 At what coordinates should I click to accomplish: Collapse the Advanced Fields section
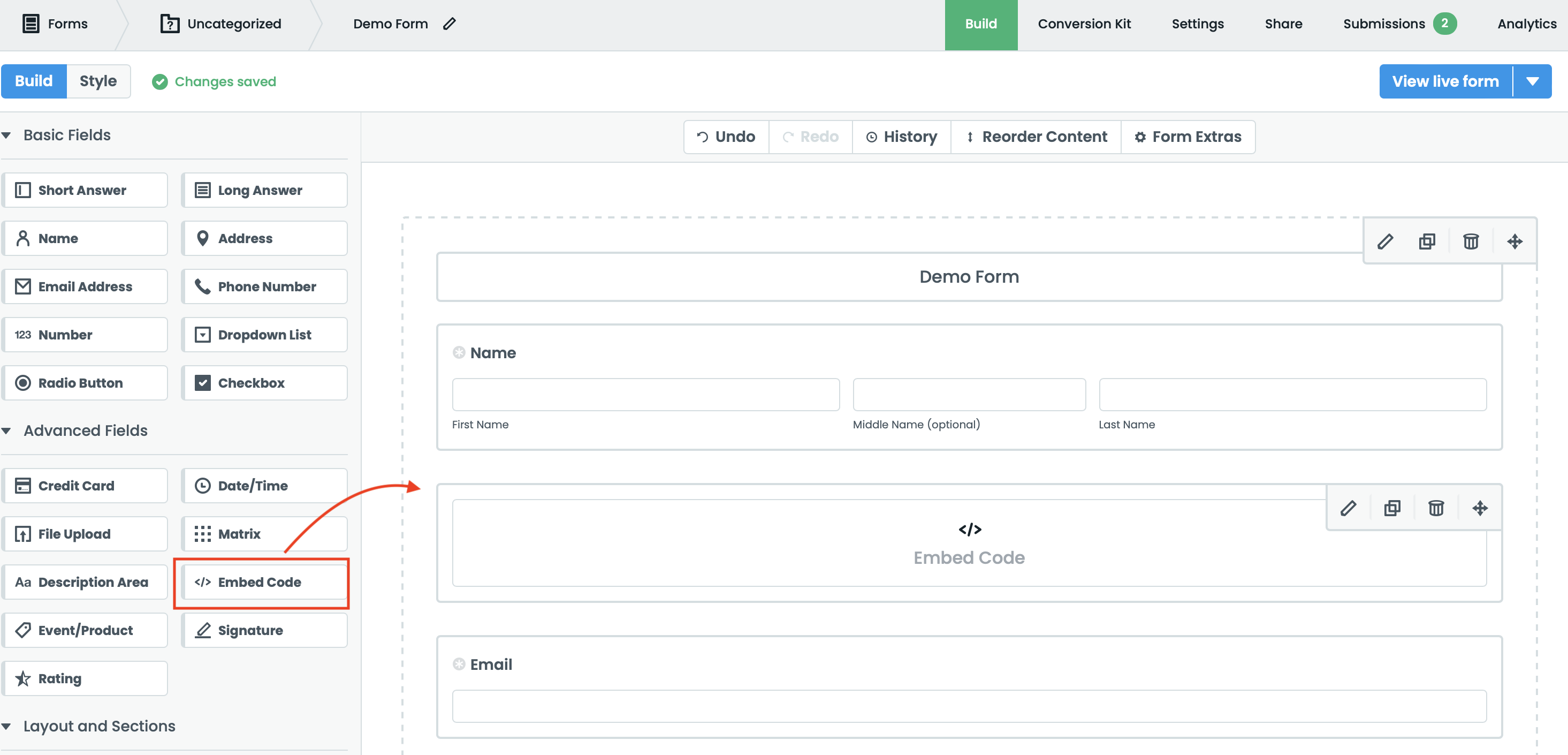pos(7,431)
